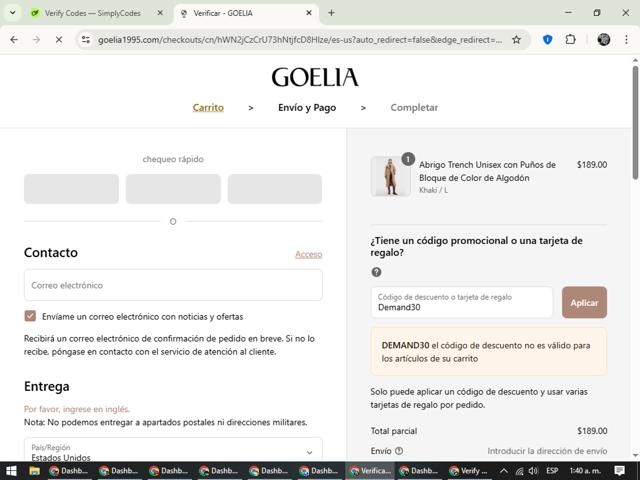
Task: Switch to the Verifica... taskbar window
Action: coord(370,471)
